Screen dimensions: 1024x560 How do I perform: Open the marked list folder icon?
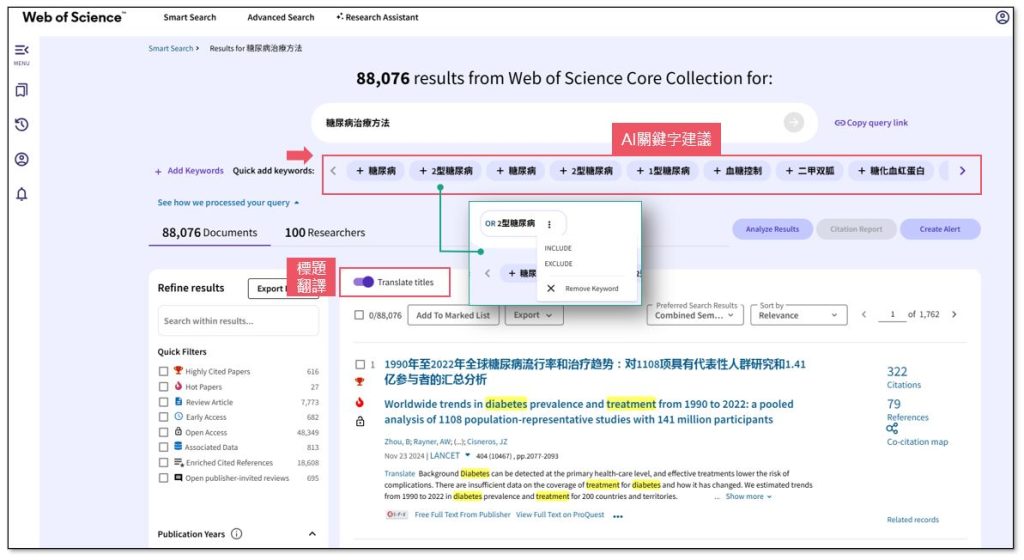(21, 90)
